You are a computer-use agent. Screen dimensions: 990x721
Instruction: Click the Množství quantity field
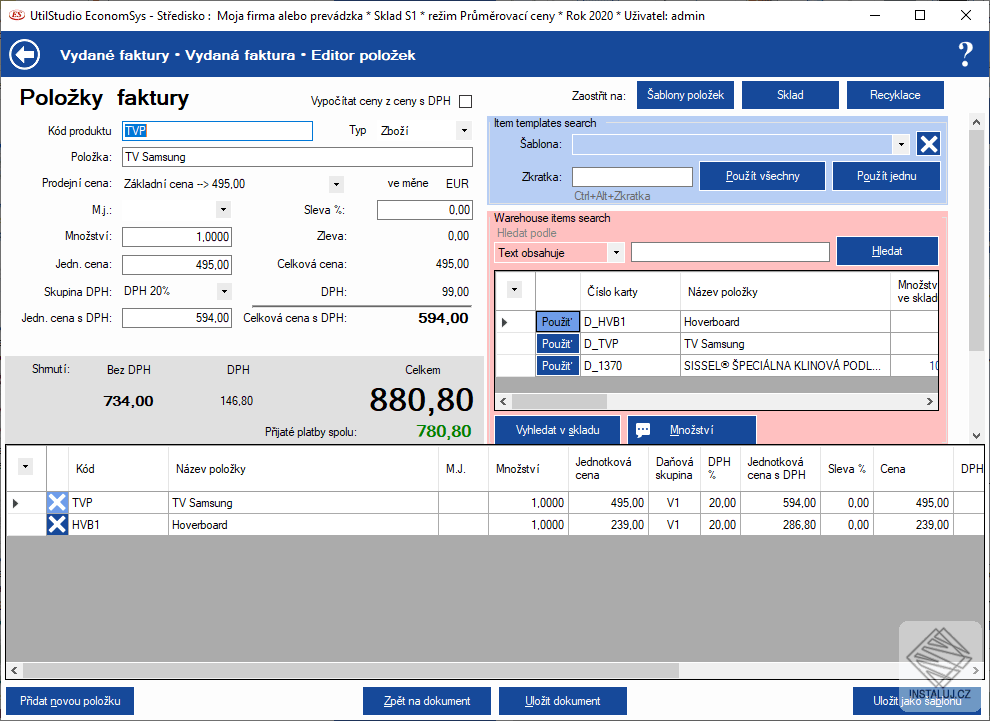pos(177,237)
